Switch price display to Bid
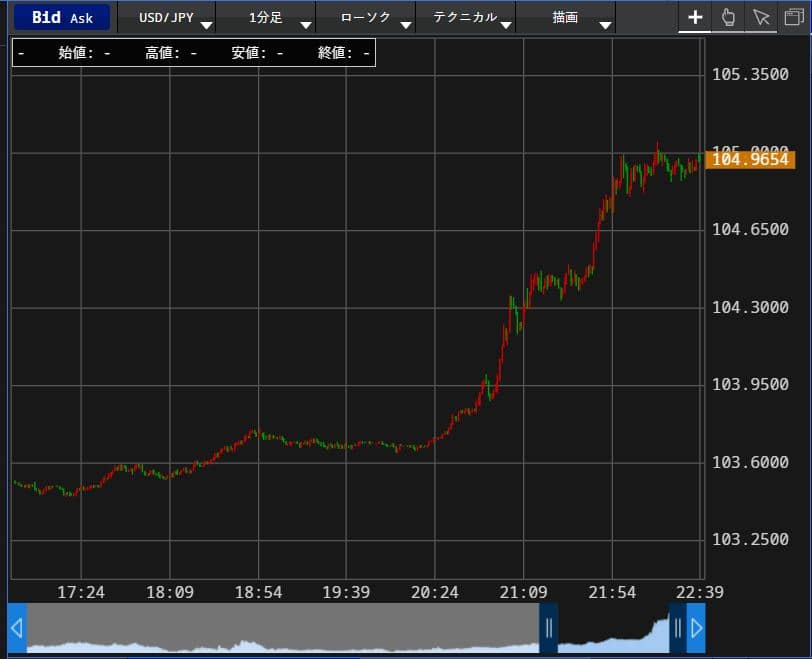This screenshot has width=812, height=659. pos(46,17)
